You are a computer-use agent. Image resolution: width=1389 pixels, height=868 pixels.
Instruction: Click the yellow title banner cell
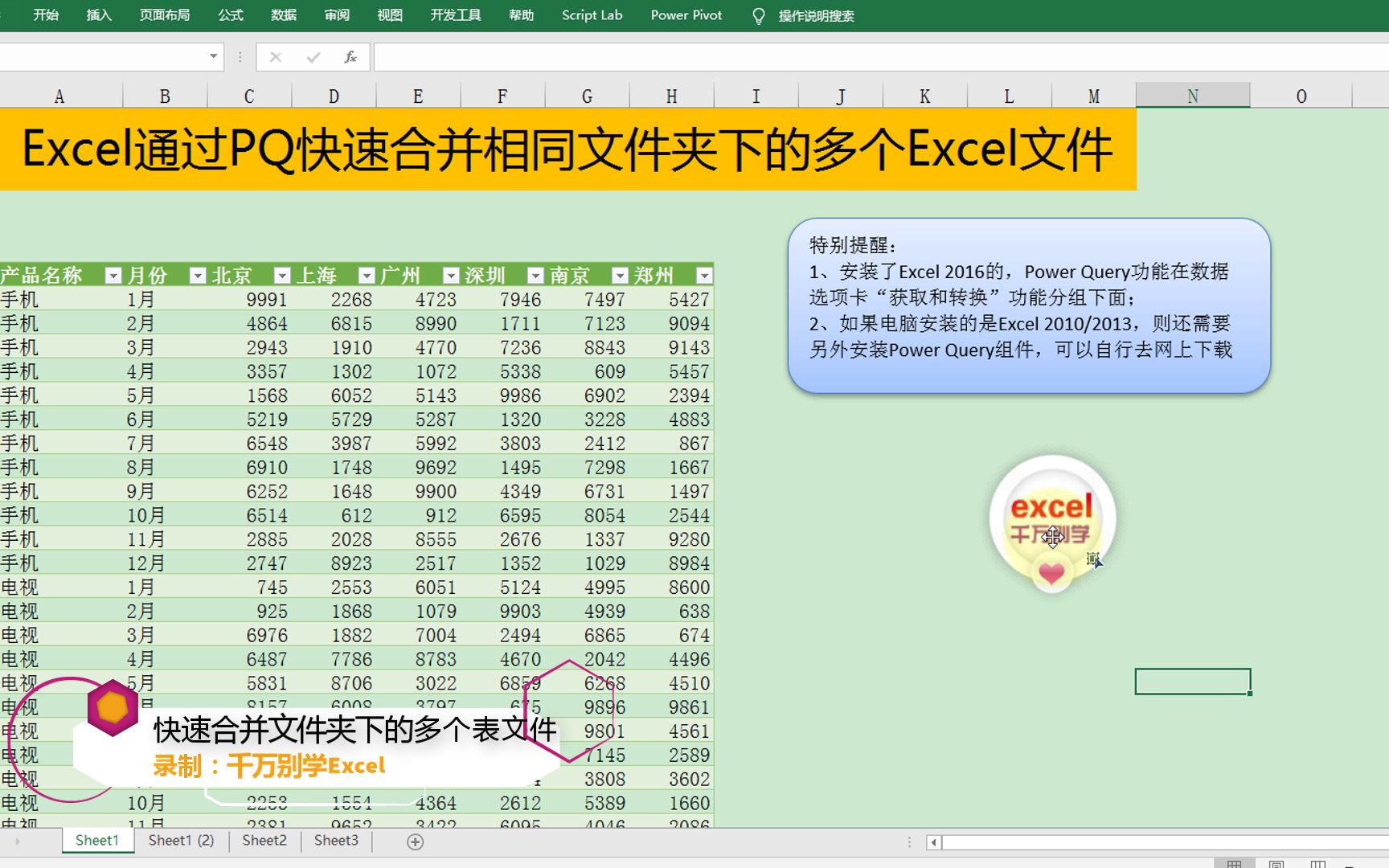pos(568,149)
